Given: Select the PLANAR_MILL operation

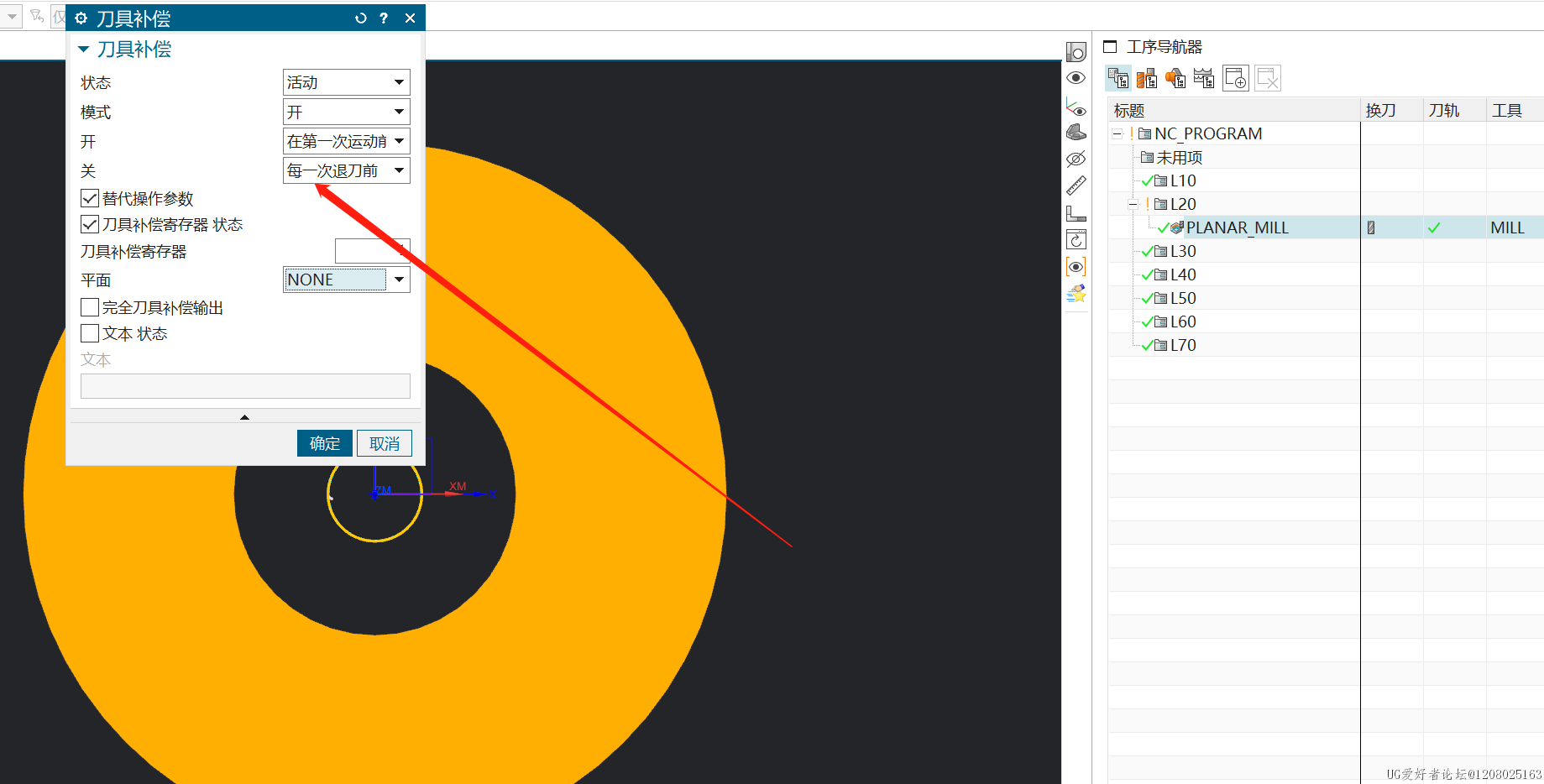Looking at the screenshot, I should click(x=1237, y=227).
